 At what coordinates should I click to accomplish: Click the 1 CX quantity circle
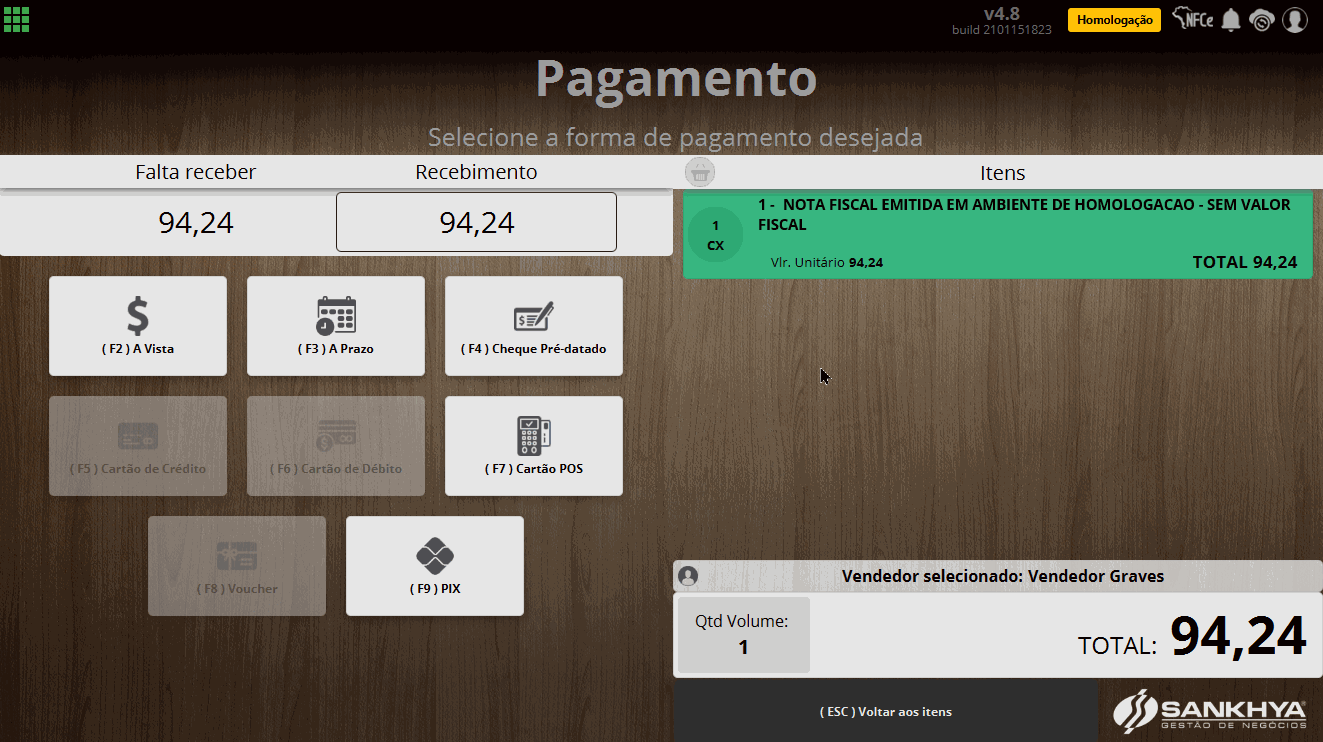pyautogui.click(x=715, y=236)
